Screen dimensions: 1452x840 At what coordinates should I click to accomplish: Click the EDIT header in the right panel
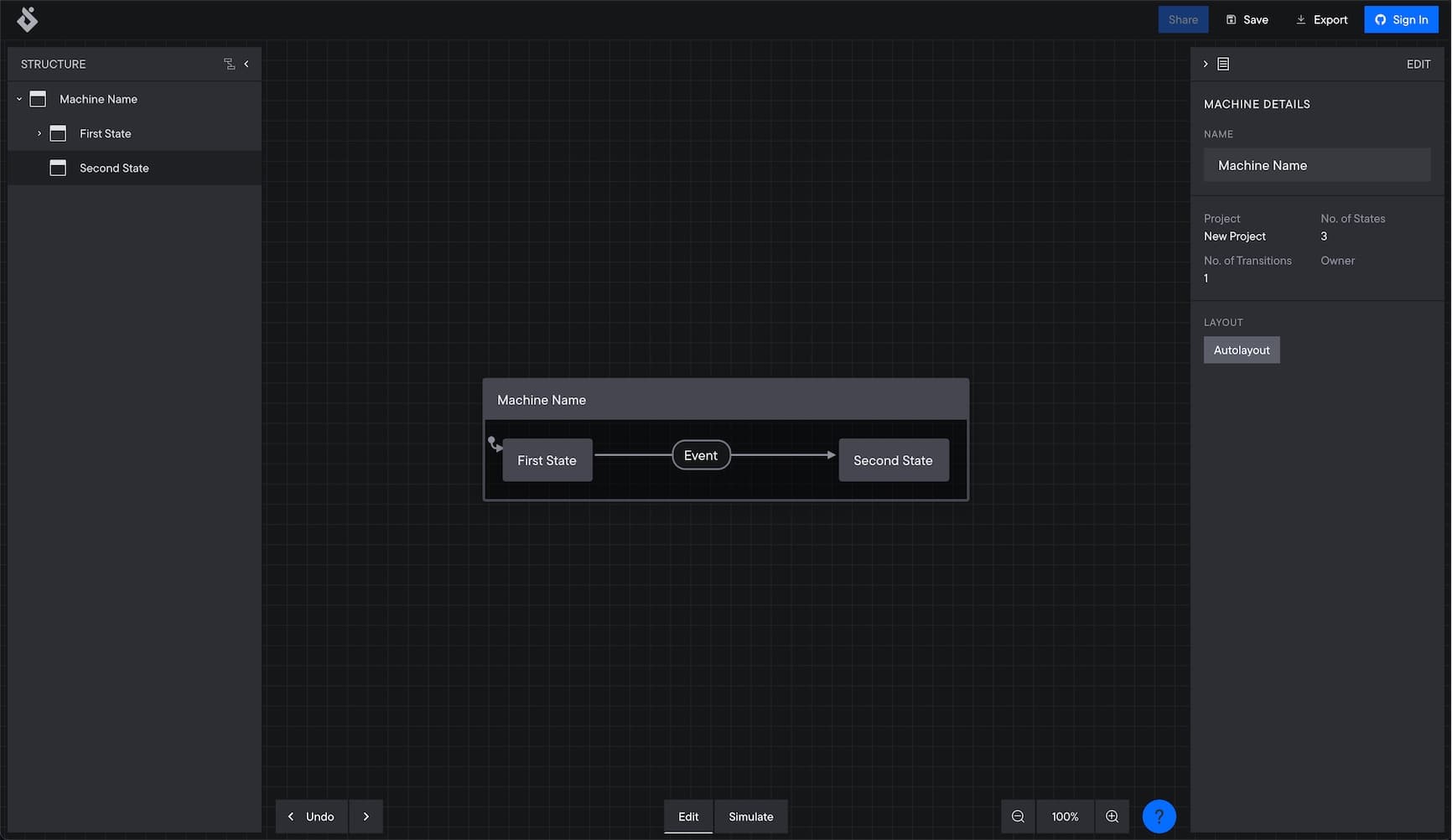pyautogui.click(x=1418, y=64)
